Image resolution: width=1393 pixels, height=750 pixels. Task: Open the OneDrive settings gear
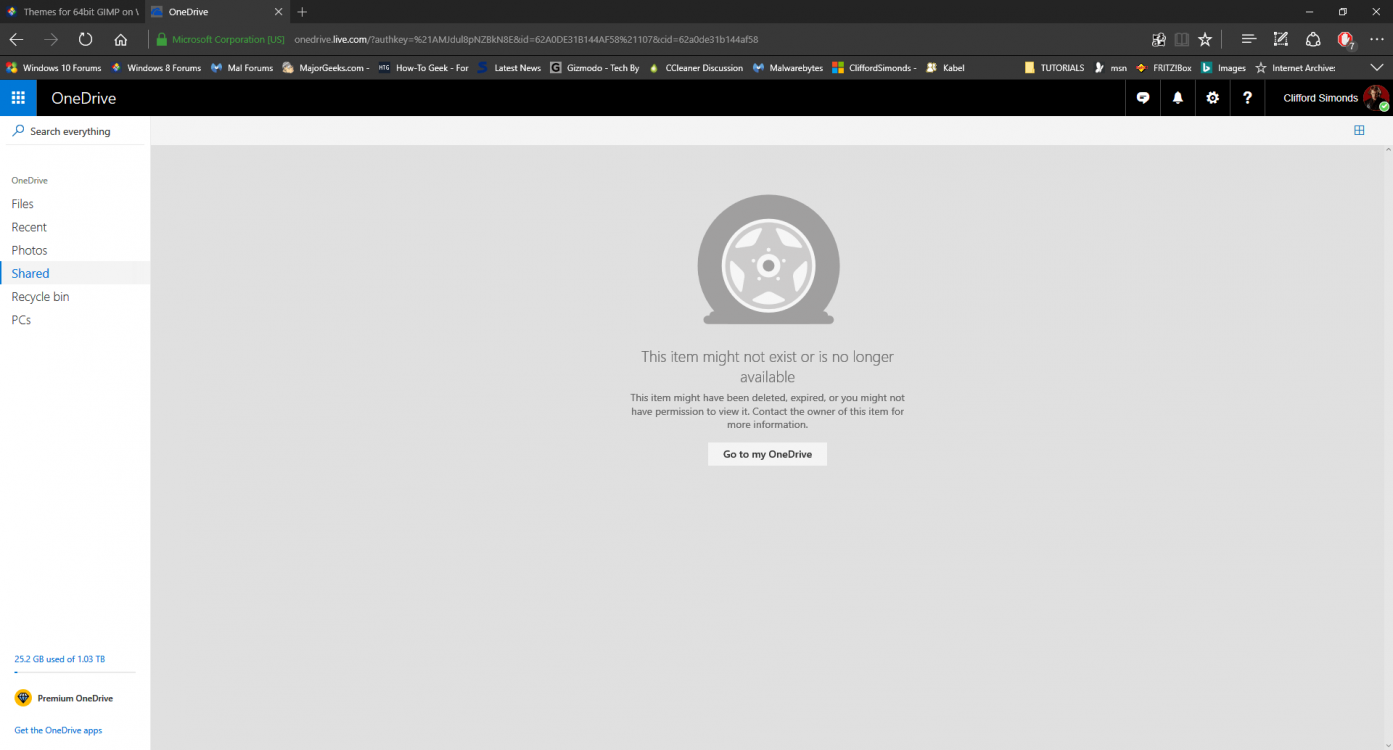click(1212, 98)
